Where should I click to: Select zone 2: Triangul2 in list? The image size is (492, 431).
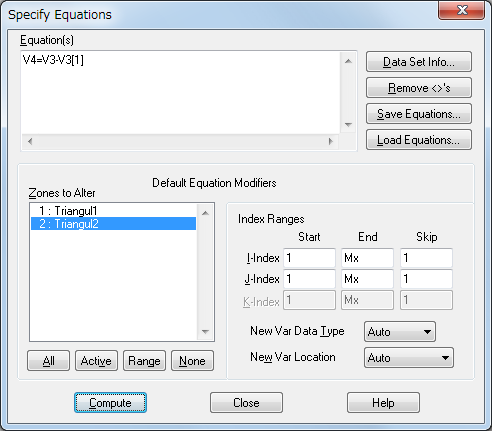(113, 224)
